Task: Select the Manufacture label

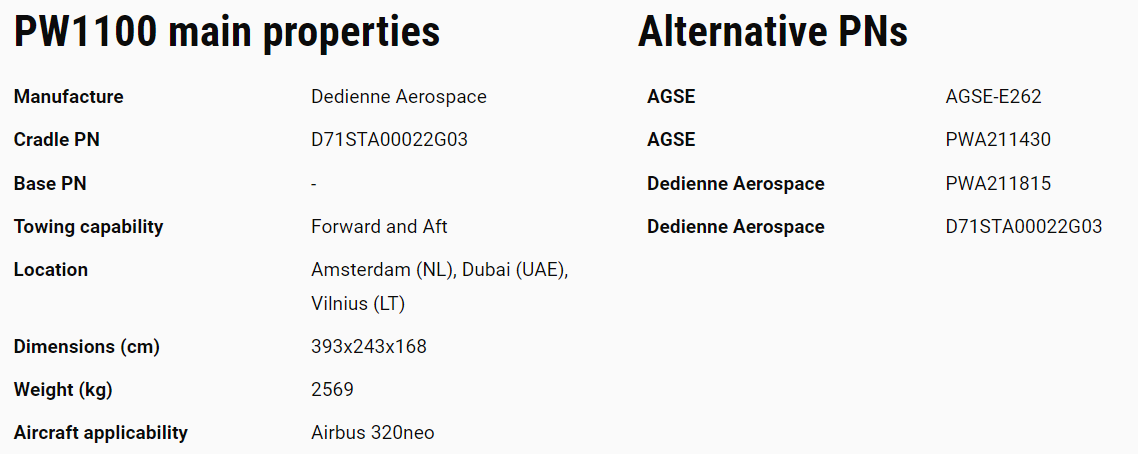Action: point(68,96)
